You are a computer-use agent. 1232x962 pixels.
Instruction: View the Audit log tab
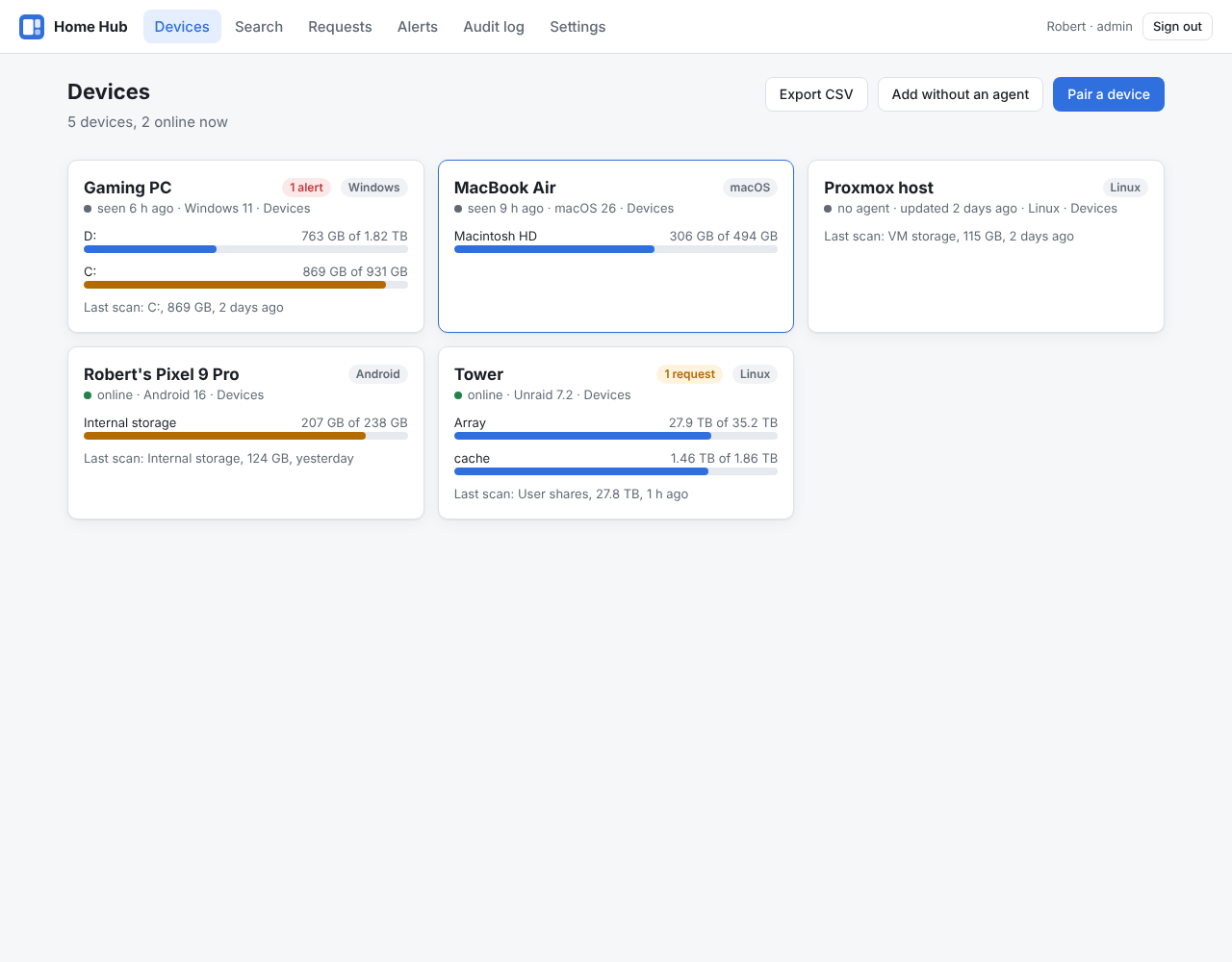(x=494, y=27)
